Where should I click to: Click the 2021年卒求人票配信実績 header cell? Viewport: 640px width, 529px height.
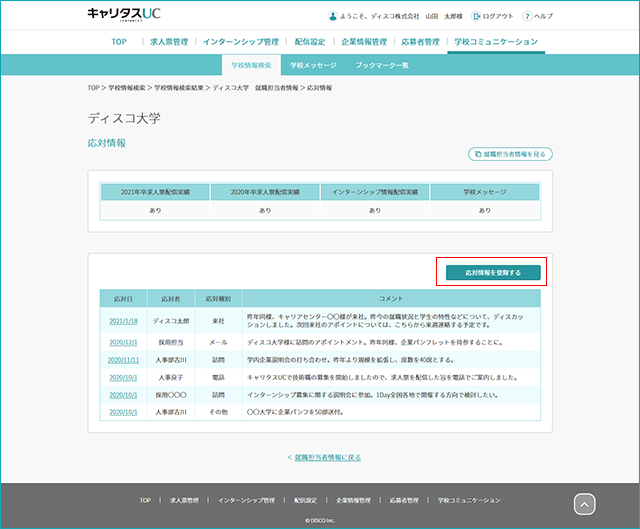point(155,192)
